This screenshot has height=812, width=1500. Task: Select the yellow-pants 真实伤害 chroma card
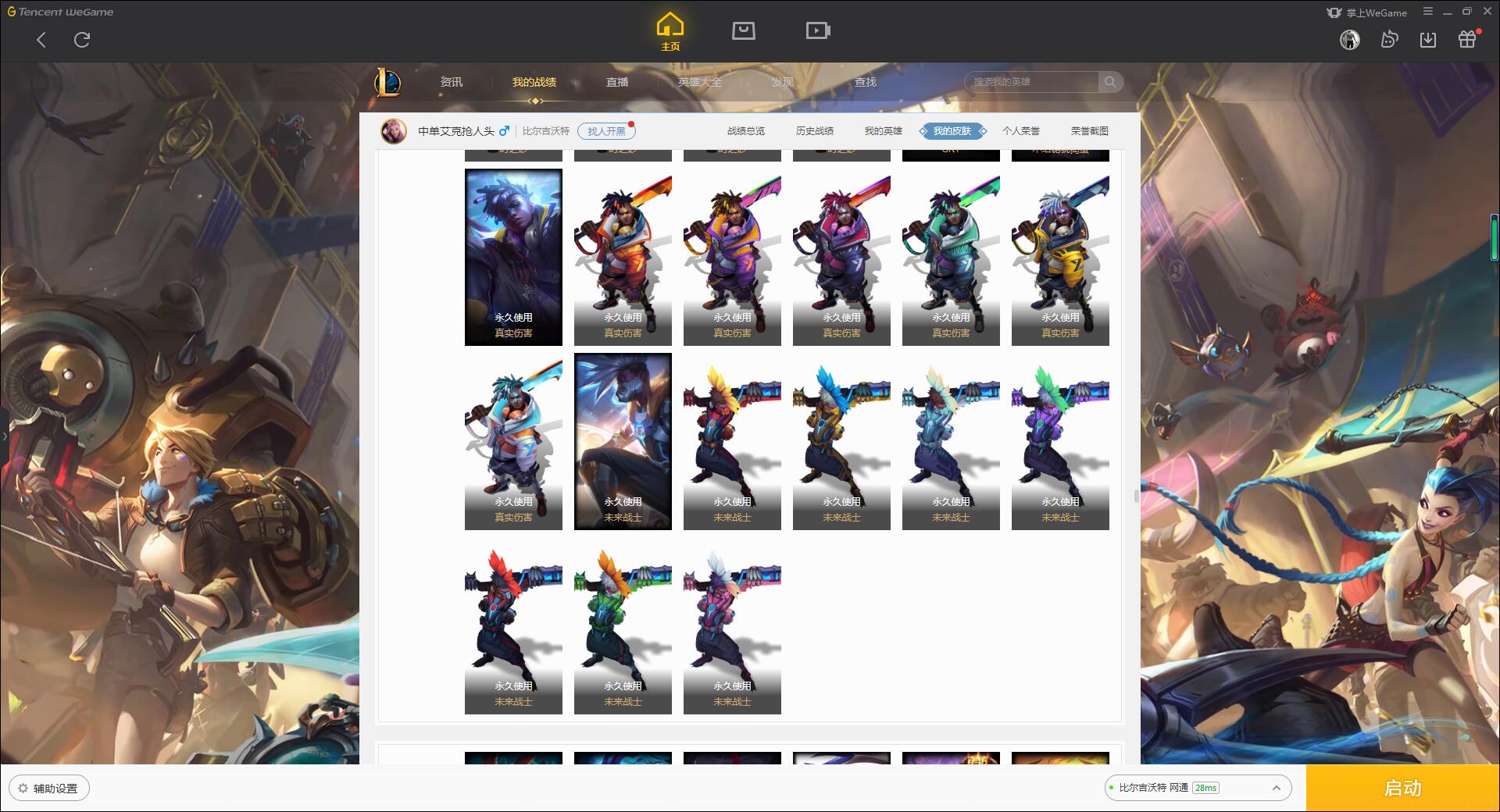point(1060,257)
